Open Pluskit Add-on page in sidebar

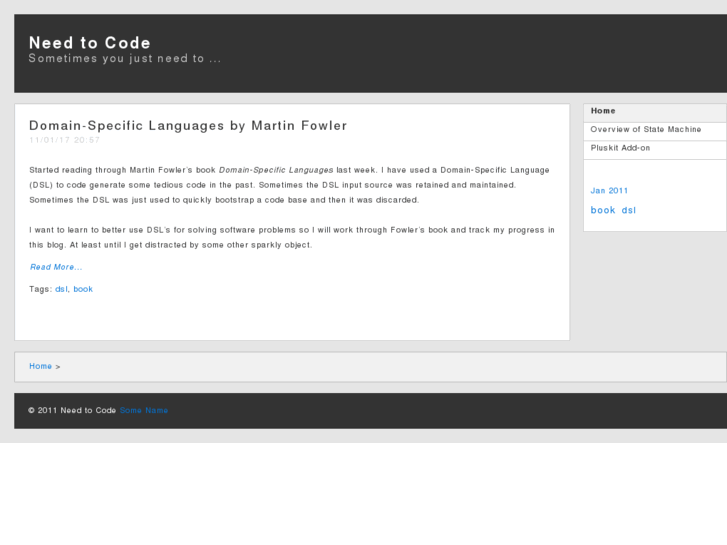(x=654, y=148)
